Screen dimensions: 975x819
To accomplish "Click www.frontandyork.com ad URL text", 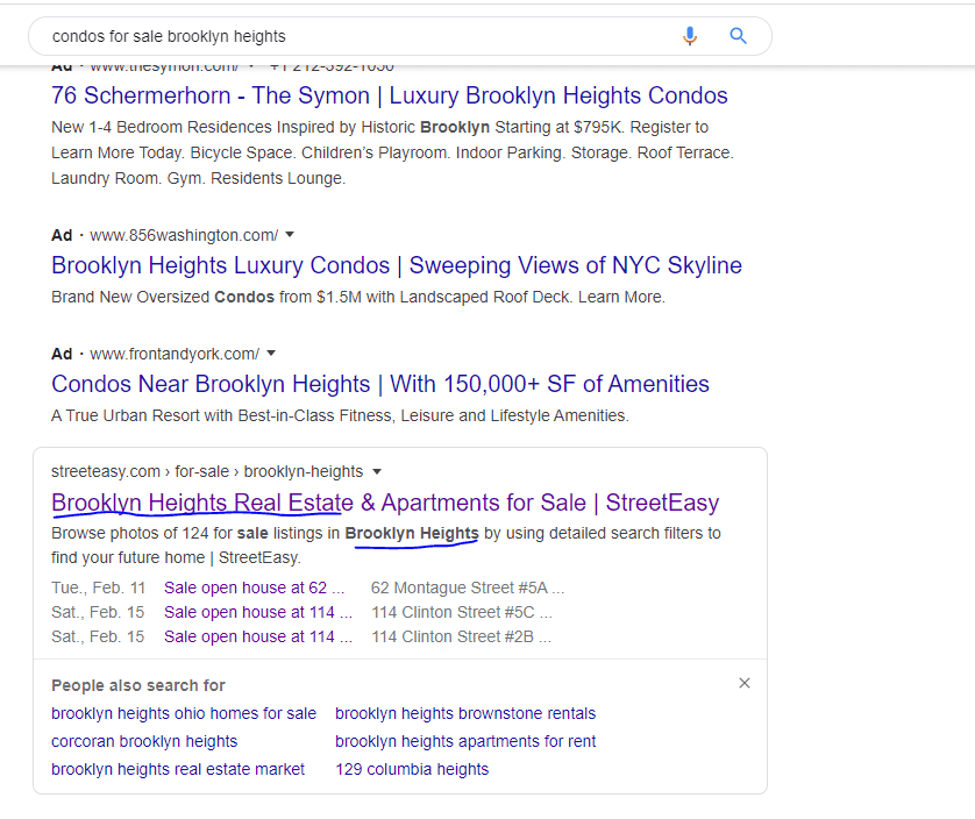I will pyautogui.click(x=175, y=354).
